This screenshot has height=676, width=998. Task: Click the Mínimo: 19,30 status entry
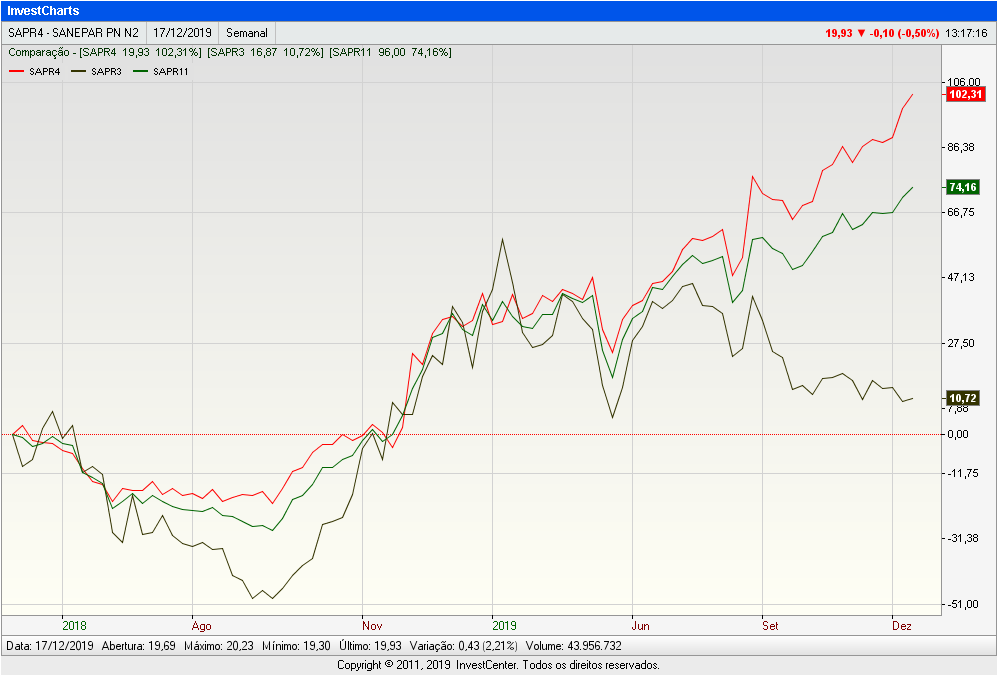pos(296,645)
